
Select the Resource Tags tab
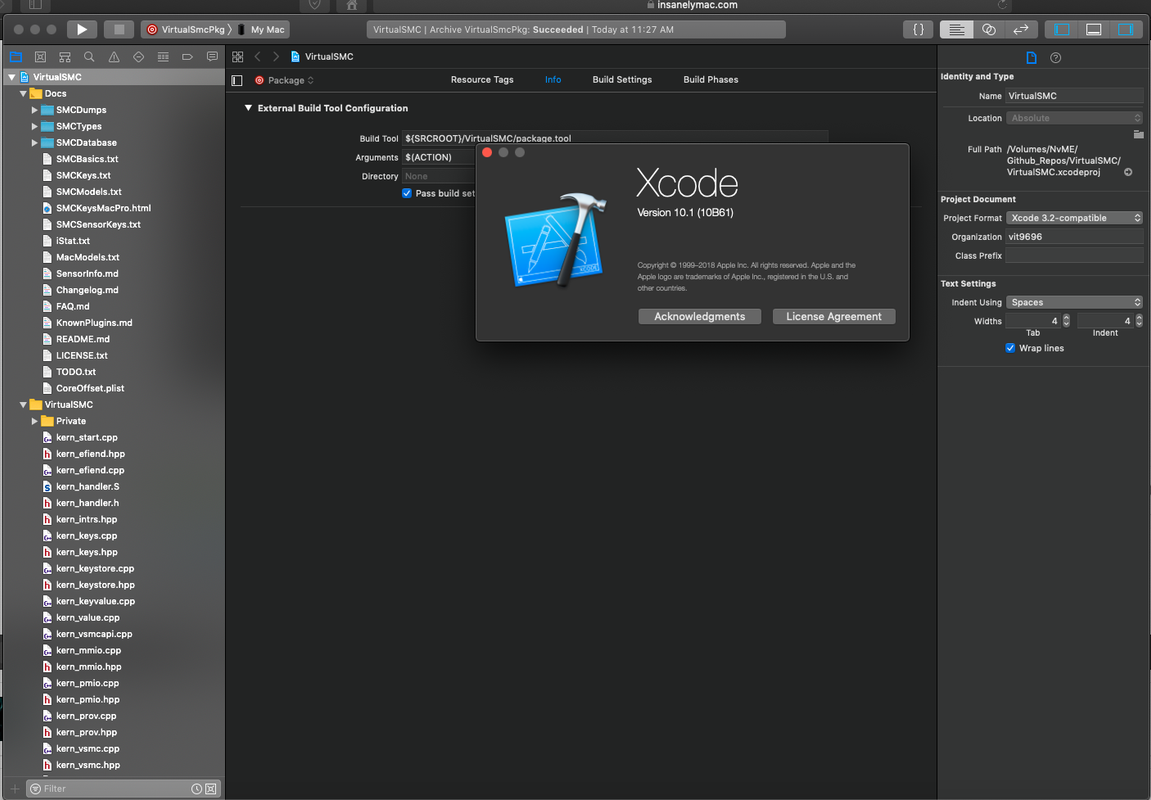tap(482, 79)
